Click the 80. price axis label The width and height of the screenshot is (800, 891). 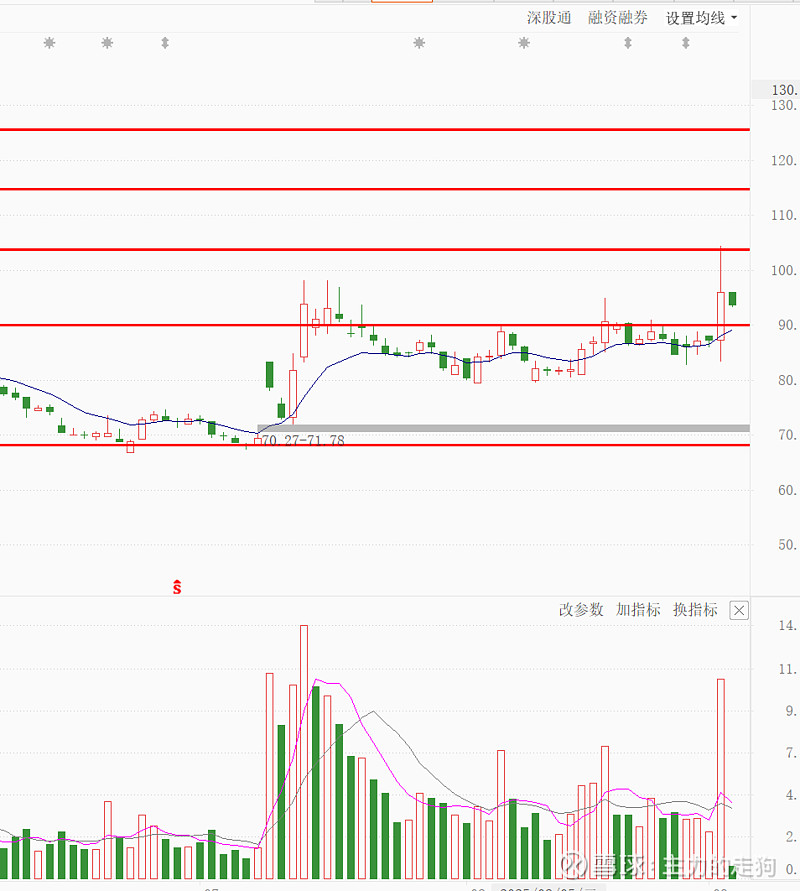[787, 380]
